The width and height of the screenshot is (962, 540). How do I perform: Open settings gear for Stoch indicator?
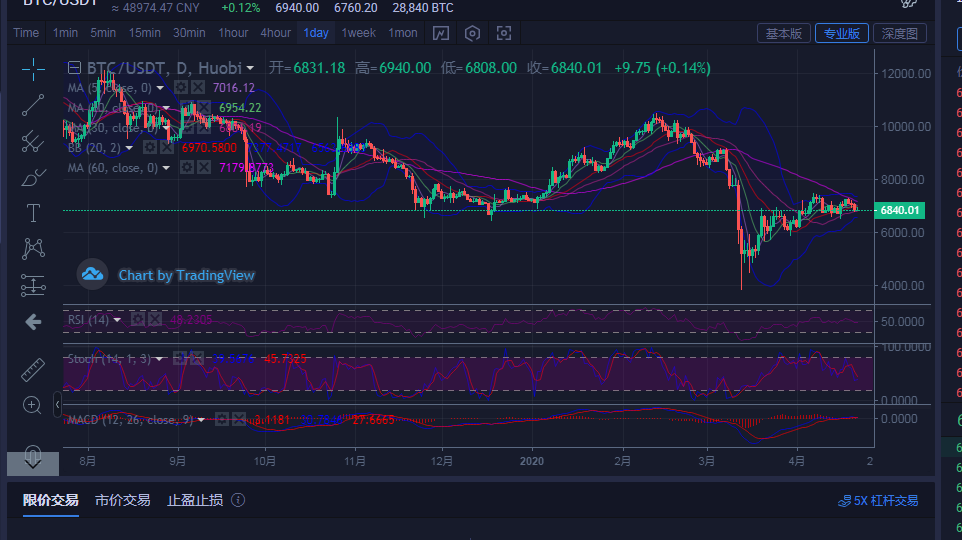coord(180,358)
